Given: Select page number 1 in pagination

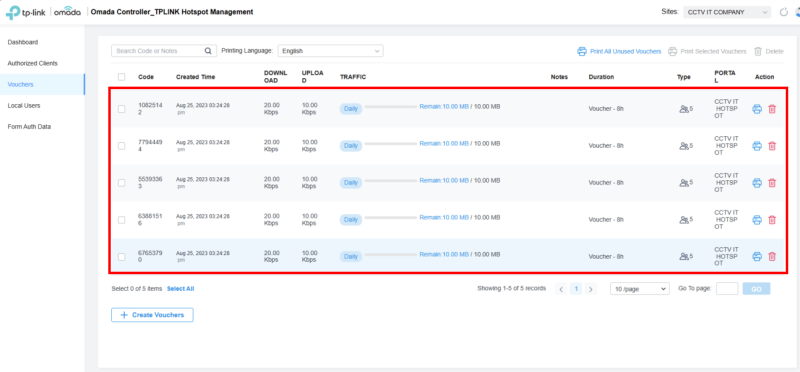Looking at the screenshot, I should (x=576, y=289).
